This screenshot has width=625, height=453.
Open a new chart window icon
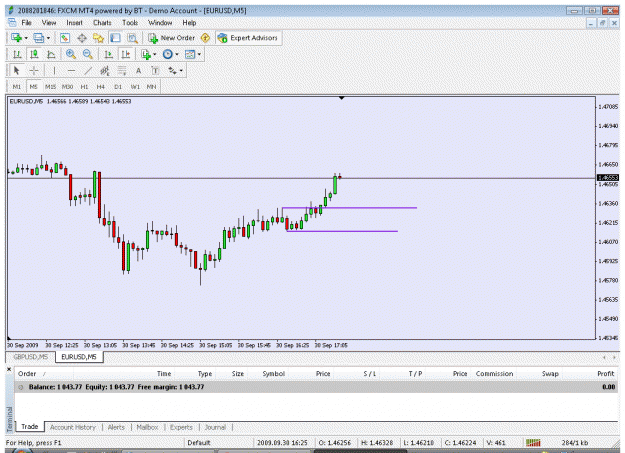tap(16, 38)
